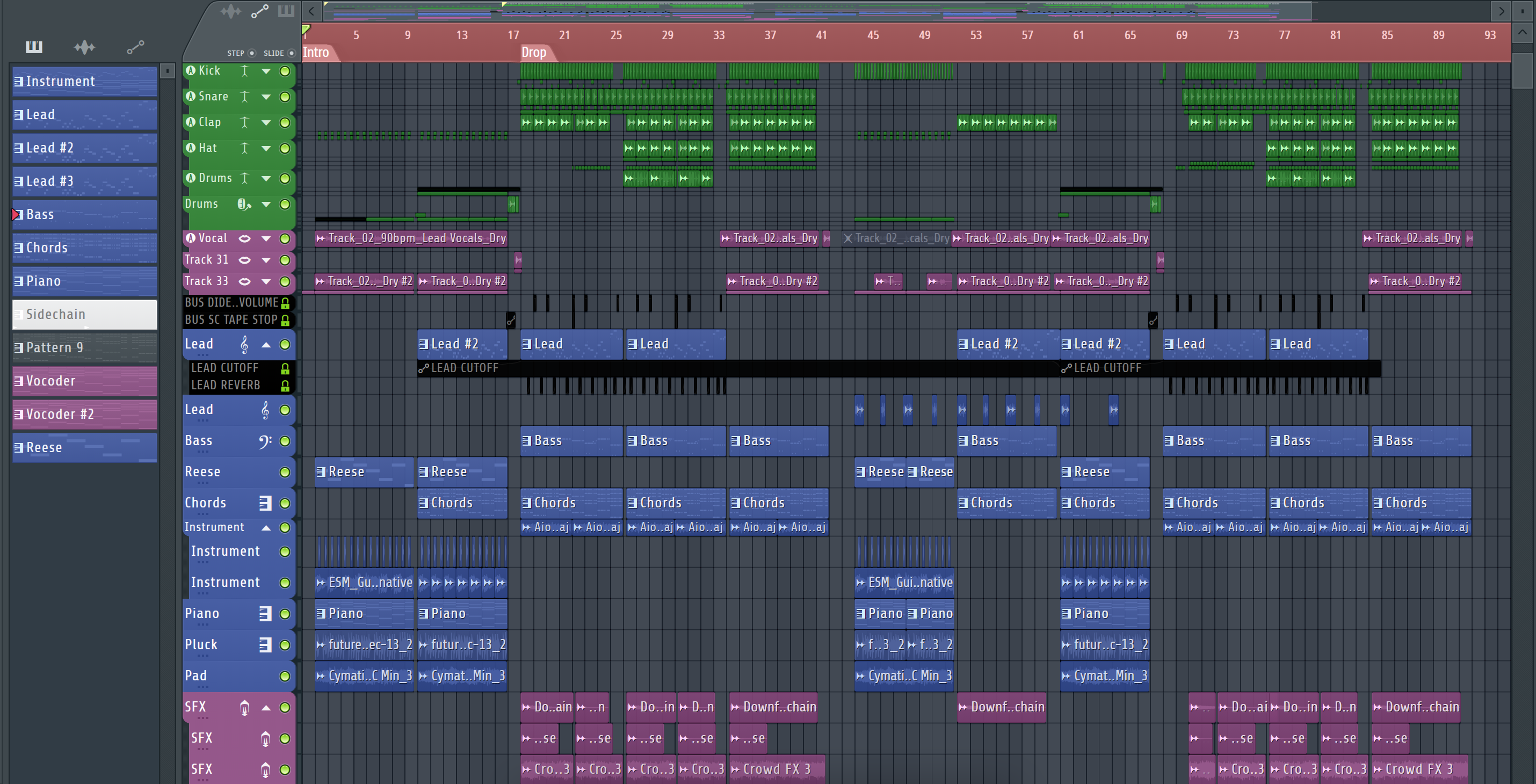Click the automation clip filter icon in picker

(135, 47)
